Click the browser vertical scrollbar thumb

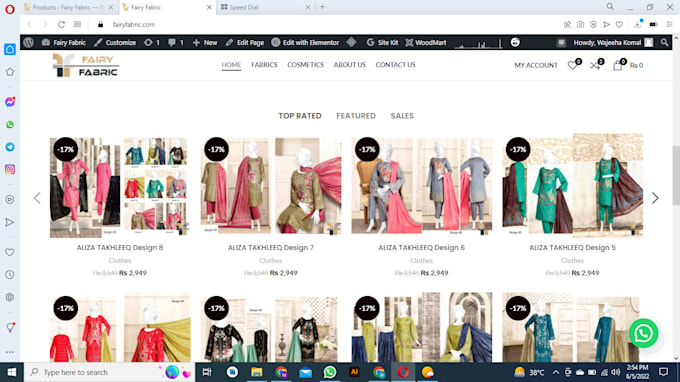[676, 176]
